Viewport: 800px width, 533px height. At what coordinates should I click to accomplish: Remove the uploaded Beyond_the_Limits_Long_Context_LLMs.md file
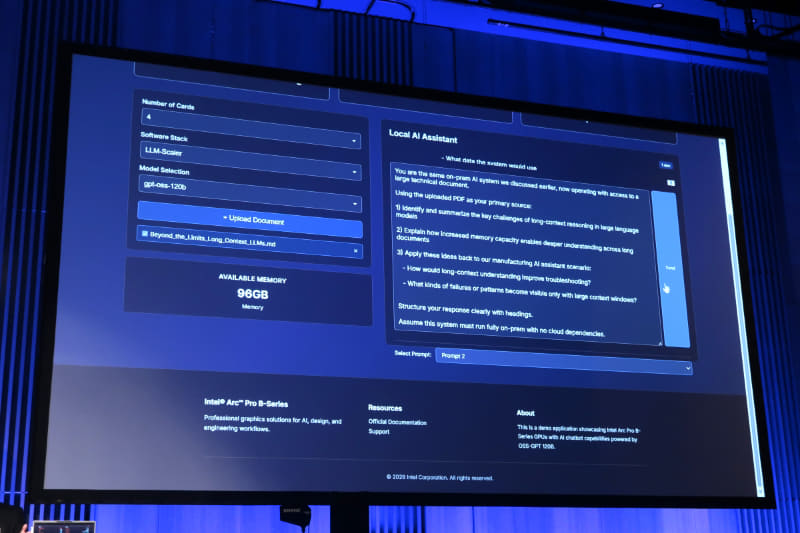[x=356, y=251]
